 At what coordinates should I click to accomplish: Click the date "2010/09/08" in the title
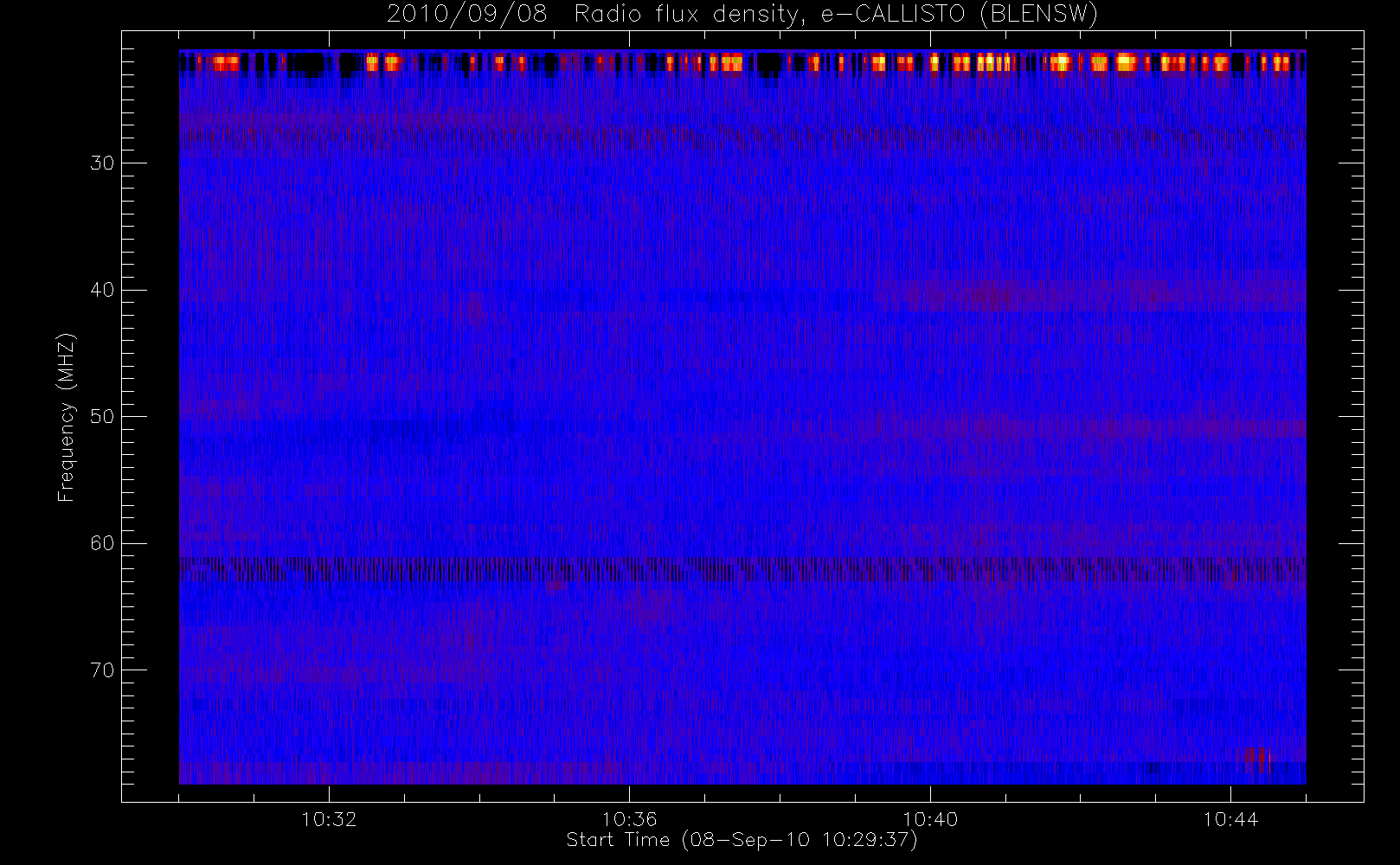click(466, 15)
